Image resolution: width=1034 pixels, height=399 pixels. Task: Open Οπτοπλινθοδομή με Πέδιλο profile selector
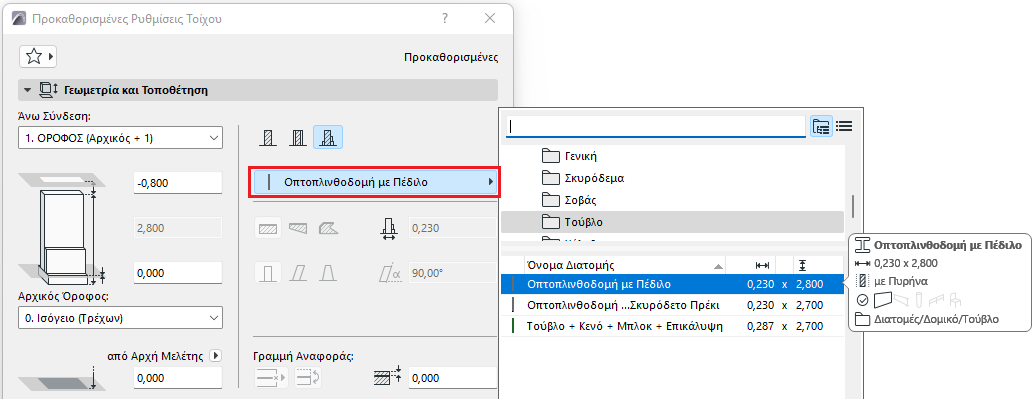[375, 182]
